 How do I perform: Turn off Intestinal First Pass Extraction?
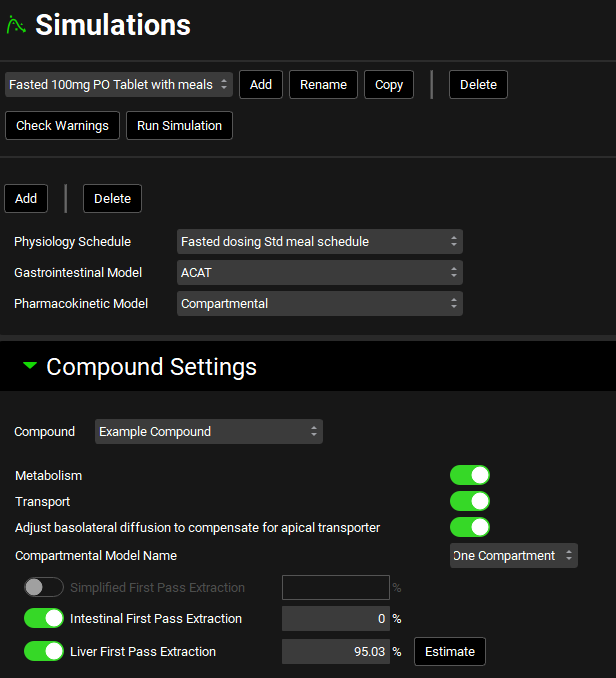point(44,619)
